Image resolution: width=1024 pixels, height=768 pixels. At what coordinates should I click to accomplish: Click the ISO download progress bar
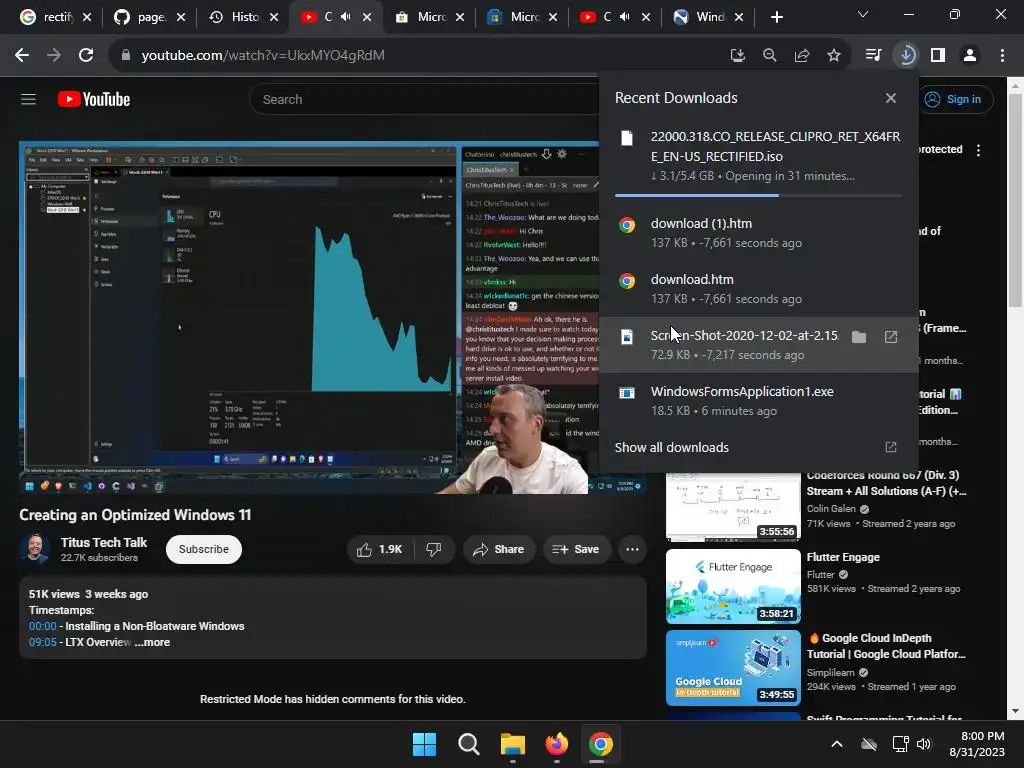[x=758, y=195]
